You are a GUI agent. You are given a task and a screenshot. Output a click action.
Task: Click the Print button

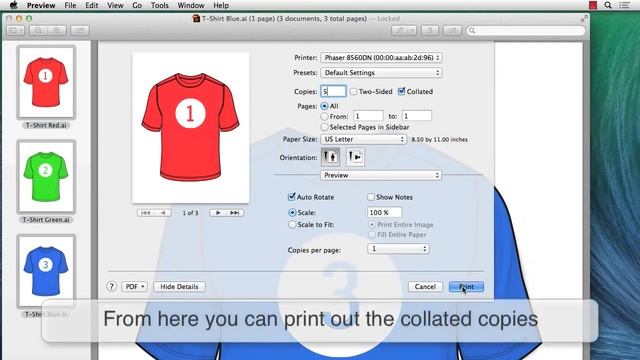tap(466, 287)
